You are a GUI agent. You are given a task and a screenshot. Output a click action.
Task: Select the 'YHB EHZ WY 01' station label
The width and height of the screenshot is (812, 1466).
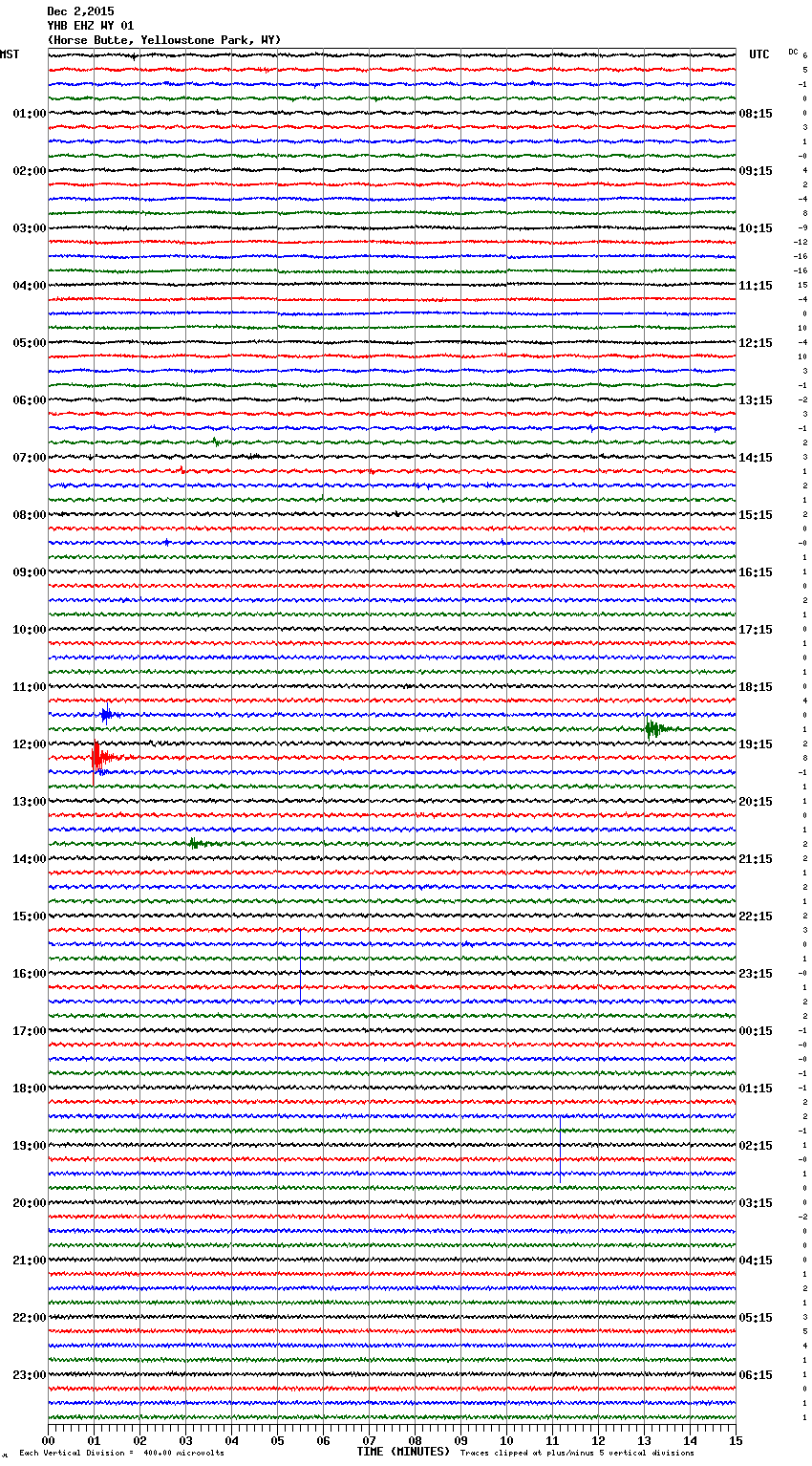tap(91, 26)
